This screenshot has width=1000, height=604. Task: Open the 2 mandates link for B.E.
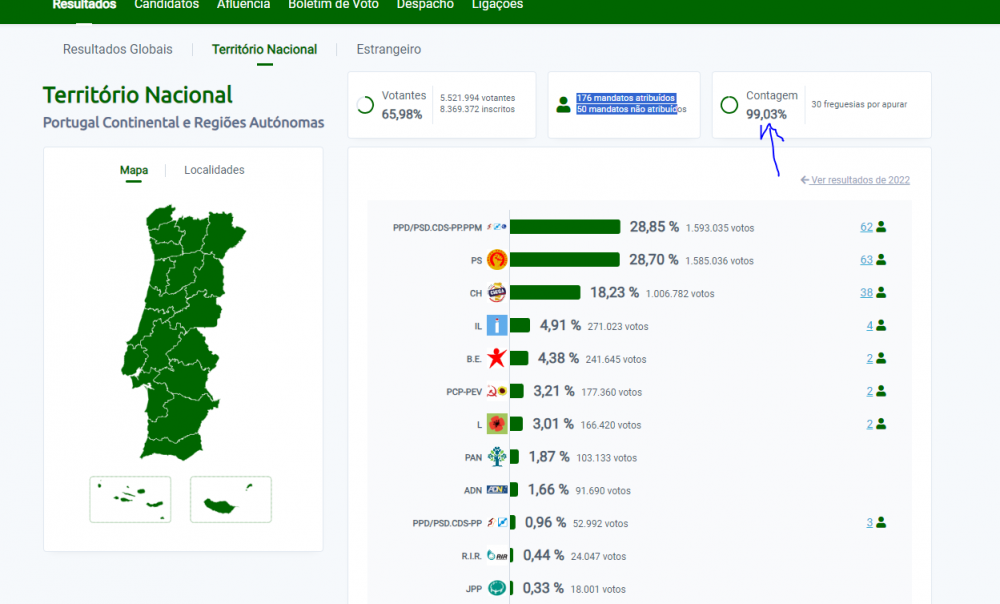click(869, 358)
